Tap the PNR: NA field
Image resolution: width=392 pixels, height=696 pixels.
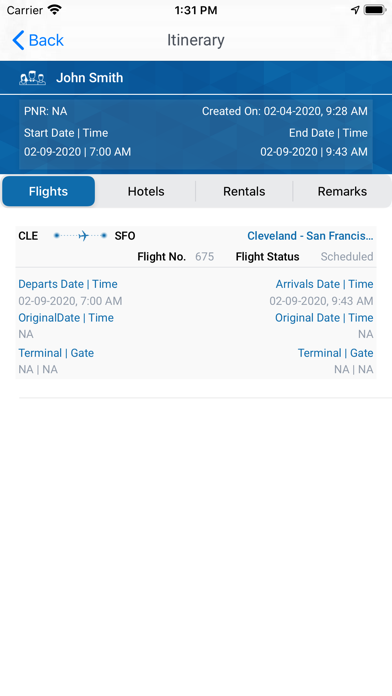(x=46, y=111)
